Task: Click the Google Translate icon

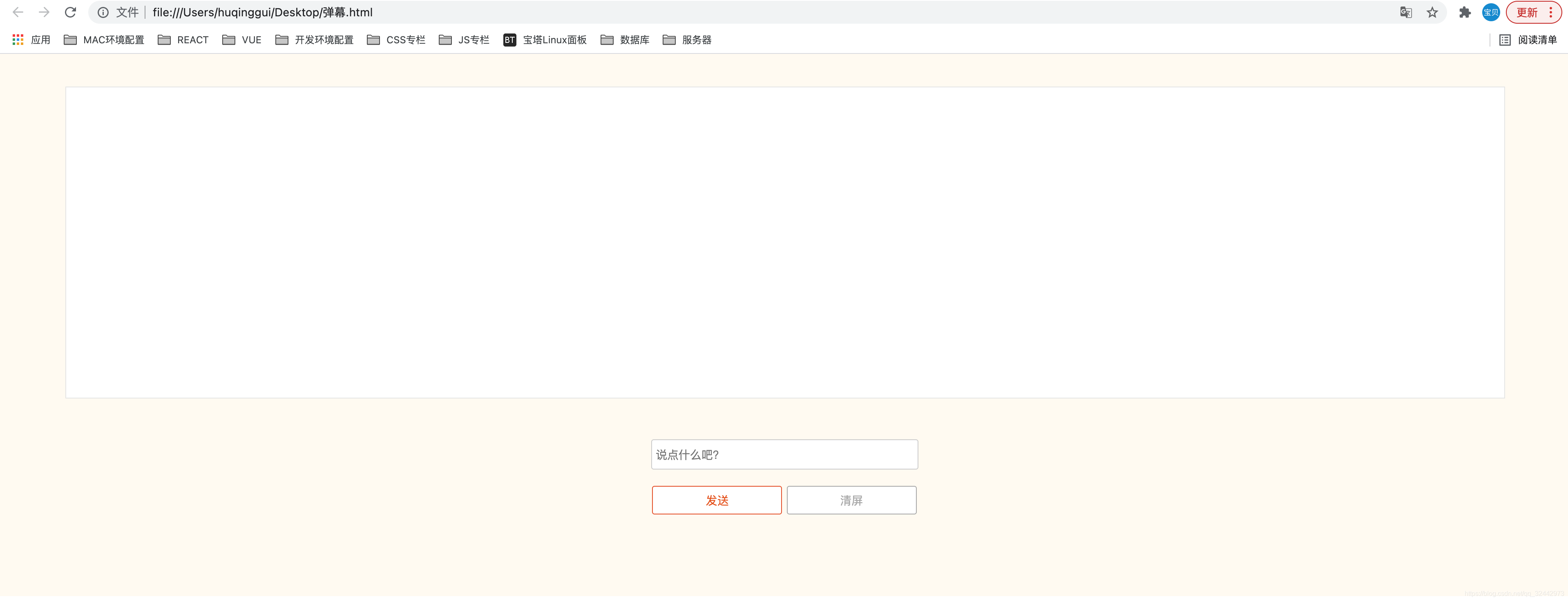Action: point(1405,12)
